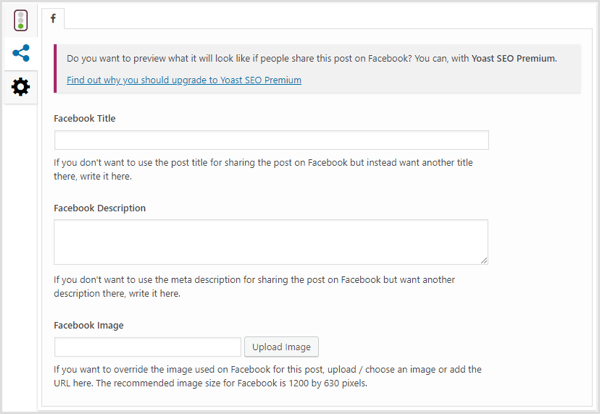Click the help text below Facebook Title
Viewport: 600px width, 414px height.
tap(263, 169)
